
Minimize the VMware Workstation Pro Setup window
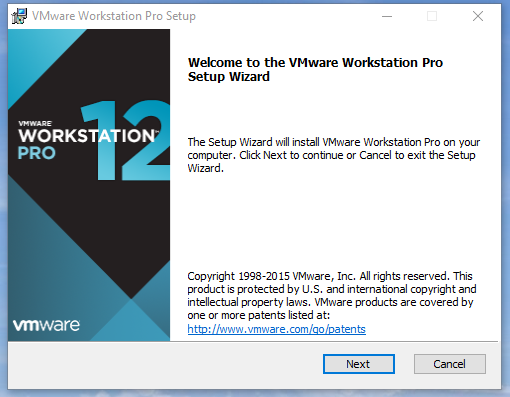pos(387,16)
